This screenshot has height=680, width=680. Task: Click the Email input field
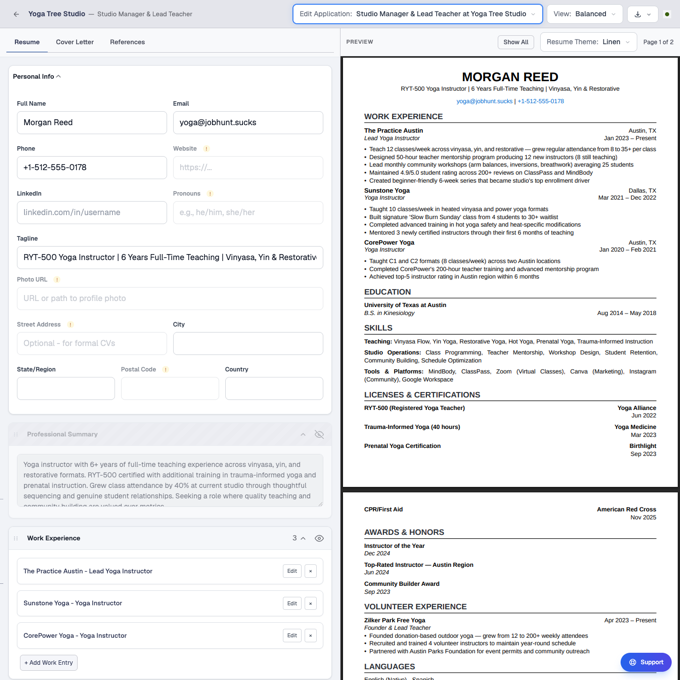coord(248,122)
